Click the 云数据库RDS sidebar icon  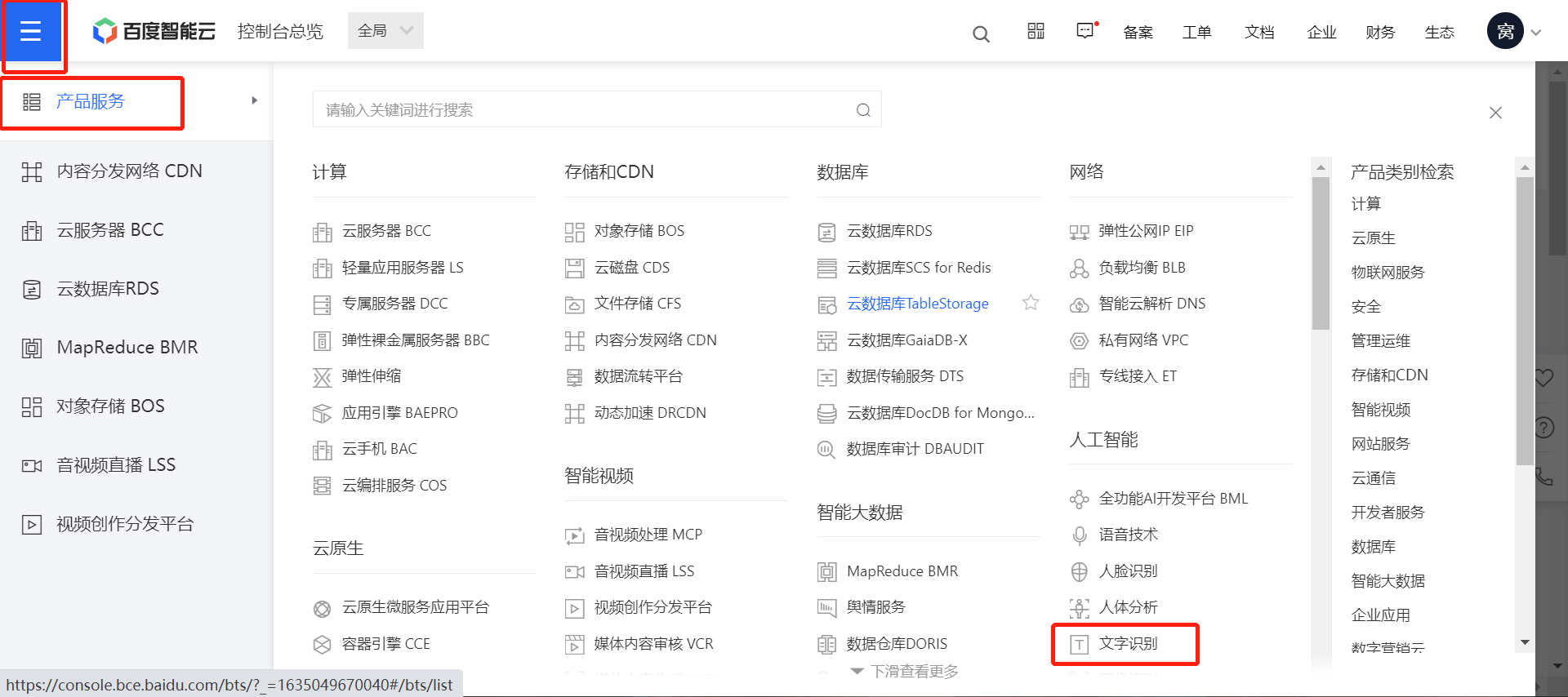pos(32,289)
